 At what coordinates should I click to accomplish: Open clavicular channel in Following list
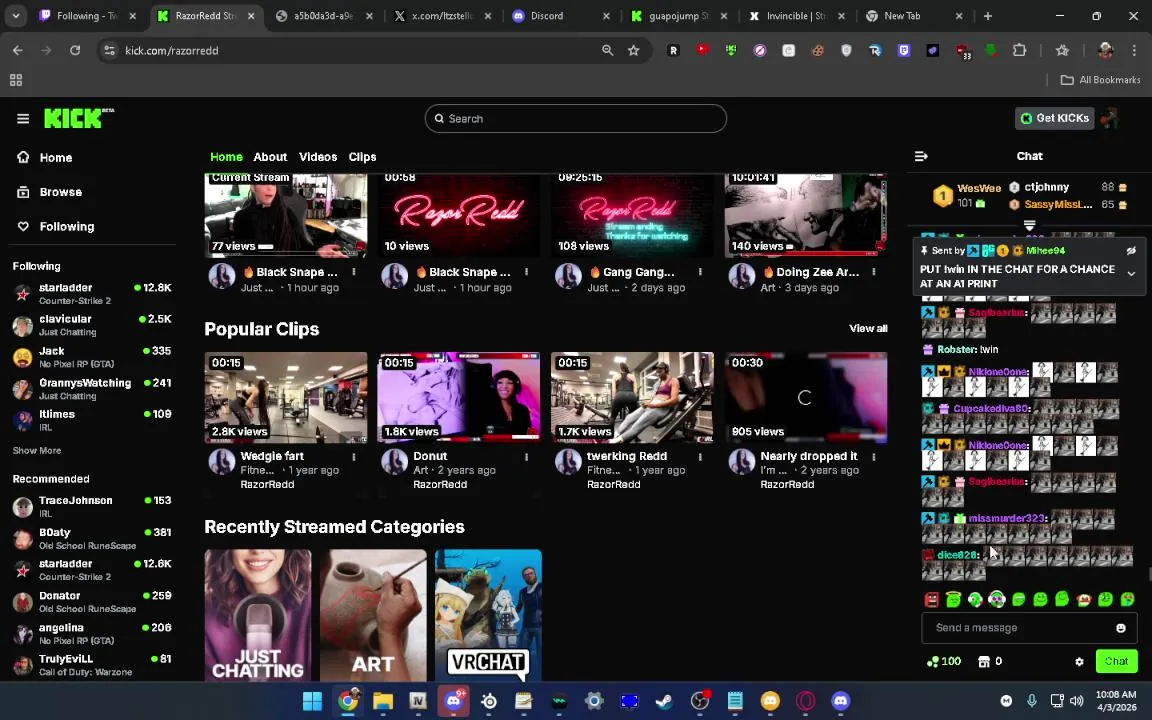pos(92,325)
